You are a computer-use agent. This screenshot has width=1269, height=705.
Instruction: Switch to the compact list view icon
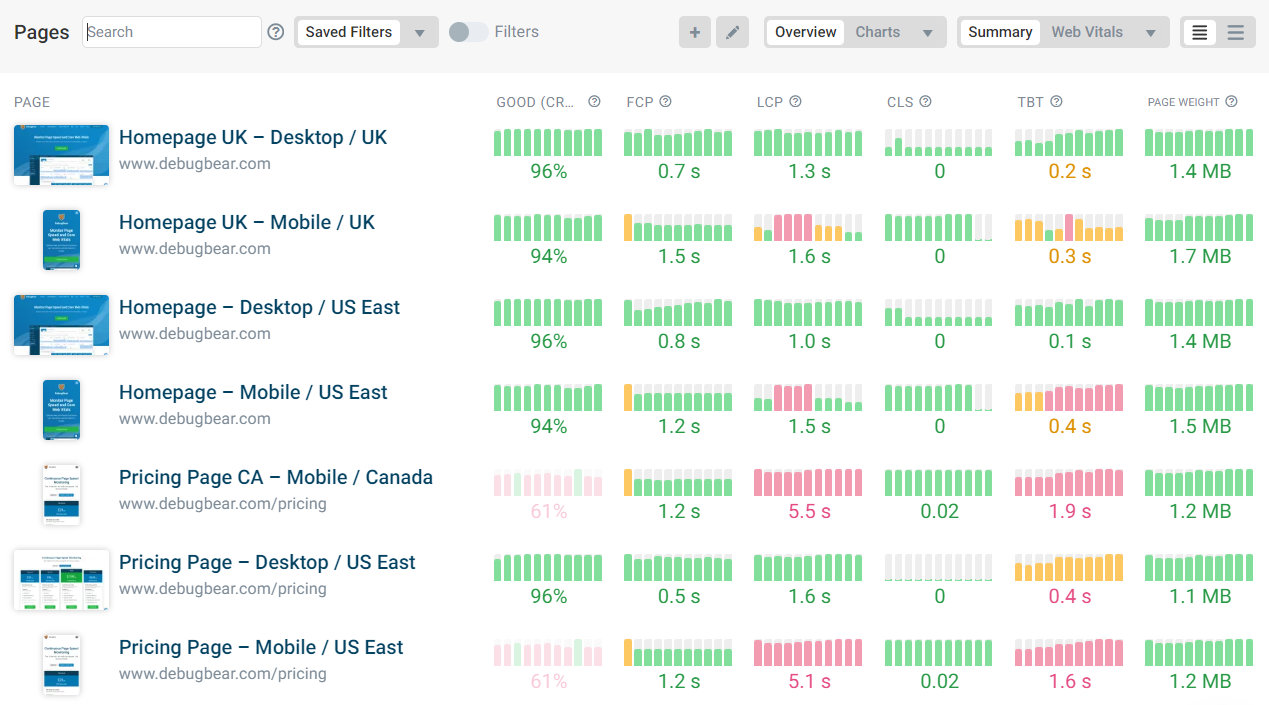click(1236, 32)
